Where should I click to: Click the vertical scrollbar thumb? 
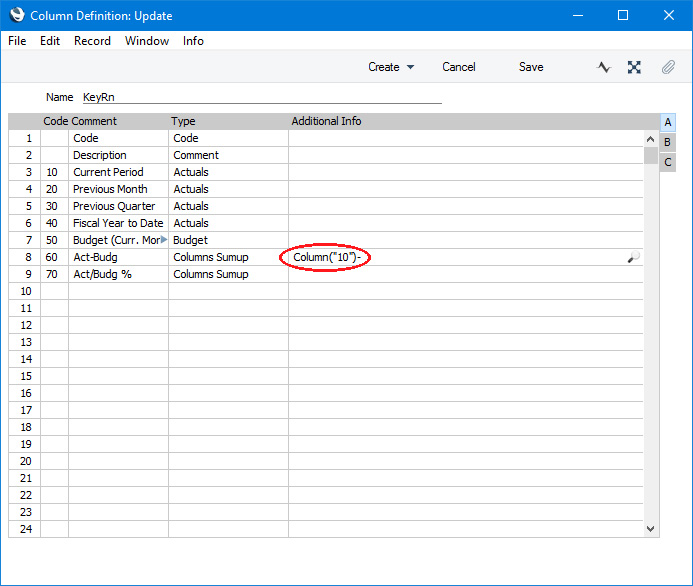coord(650,156)
